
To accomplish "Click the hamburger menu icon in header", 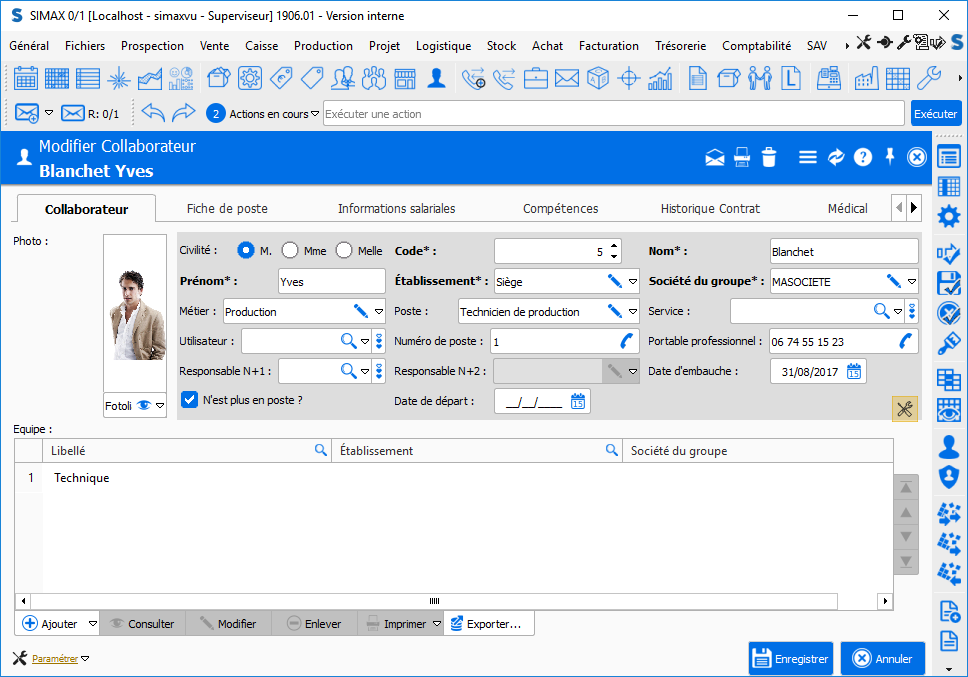I will tap(808, 157).
